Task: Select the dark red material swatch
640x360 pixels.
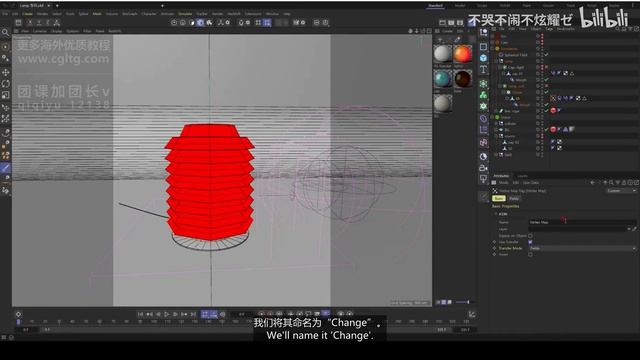Action: pyautogui.click(x=462, y=78)
